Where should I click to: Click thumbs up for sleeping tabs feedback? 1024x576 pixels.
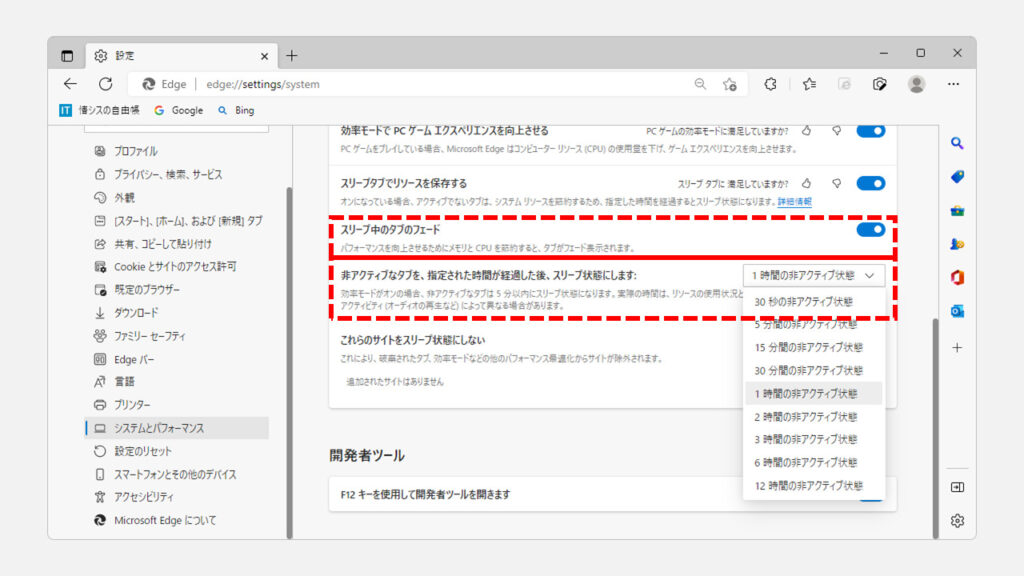click(x=806, y=183)
